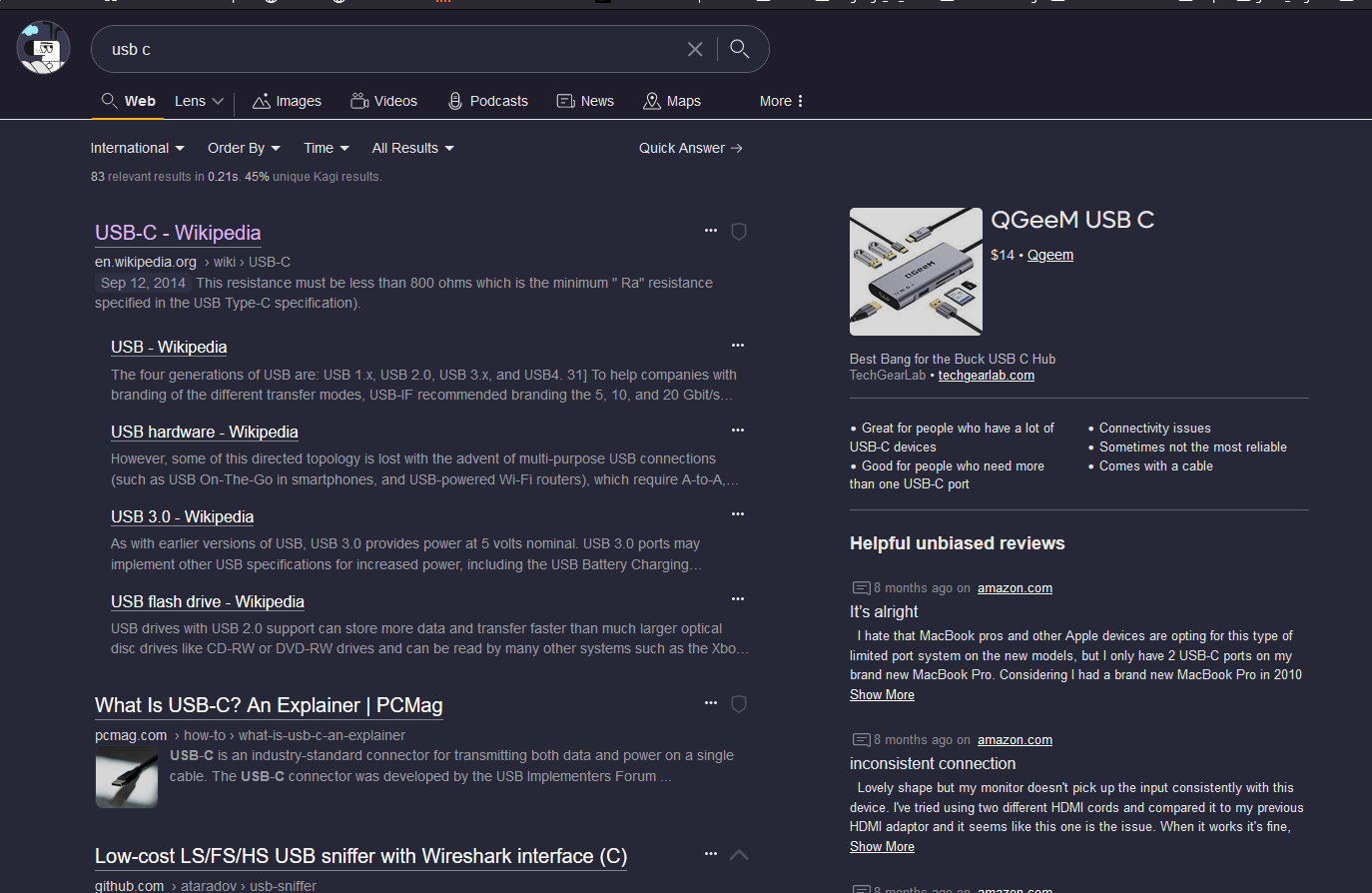Click the magnifying glass search icon
This screenshot has width=1372, height=893.
[x=740, y=49]
